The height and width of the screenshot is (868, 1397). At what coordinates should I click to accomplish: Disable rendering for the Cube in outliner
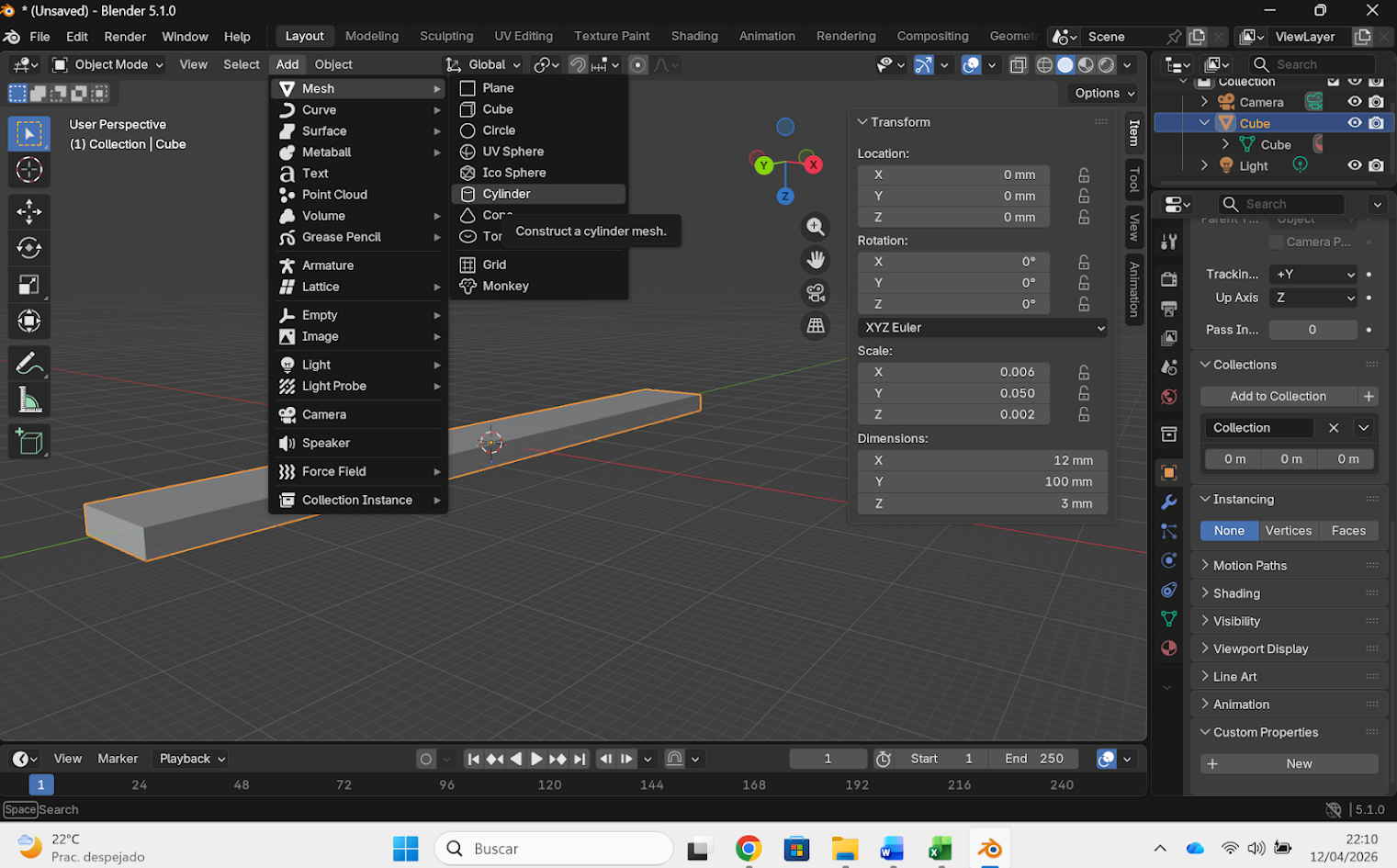[1376, 123]
